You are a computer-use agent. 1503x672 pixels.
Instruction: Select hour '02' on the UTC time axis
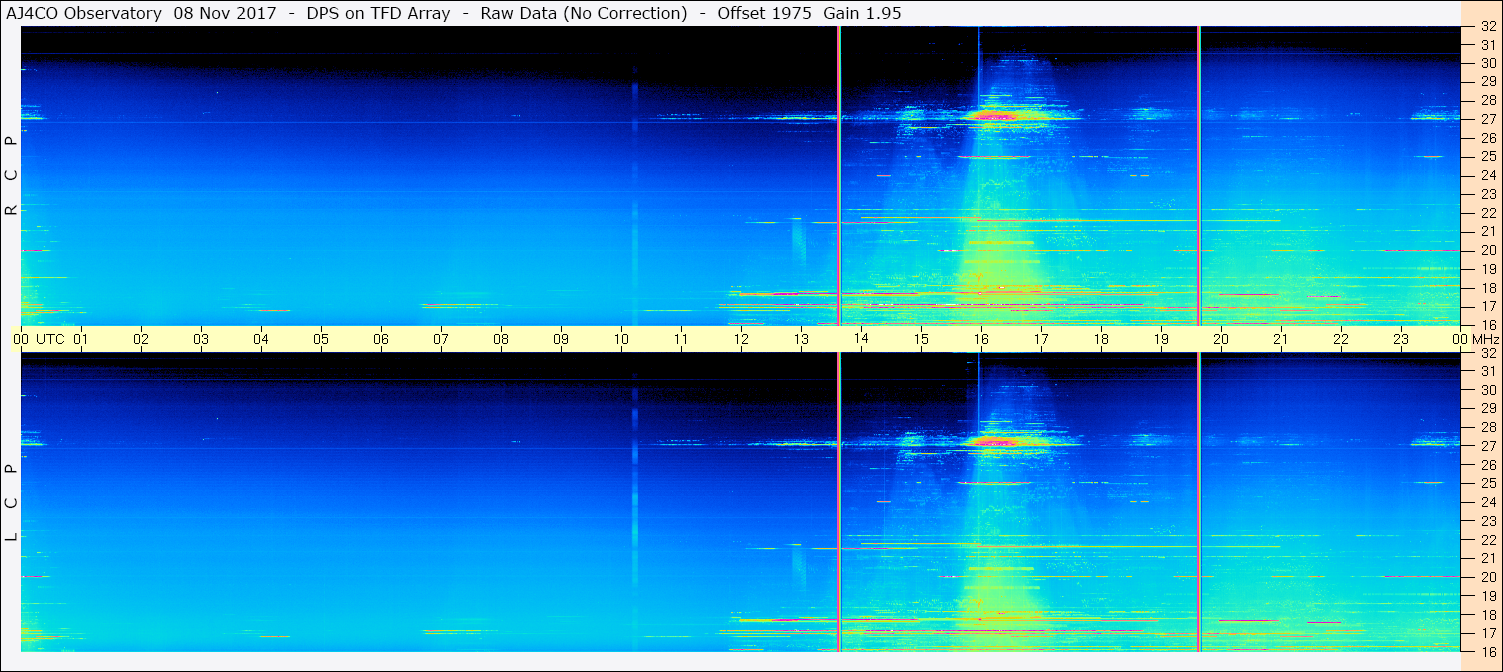pyautogui.click(x=141, y=339)
